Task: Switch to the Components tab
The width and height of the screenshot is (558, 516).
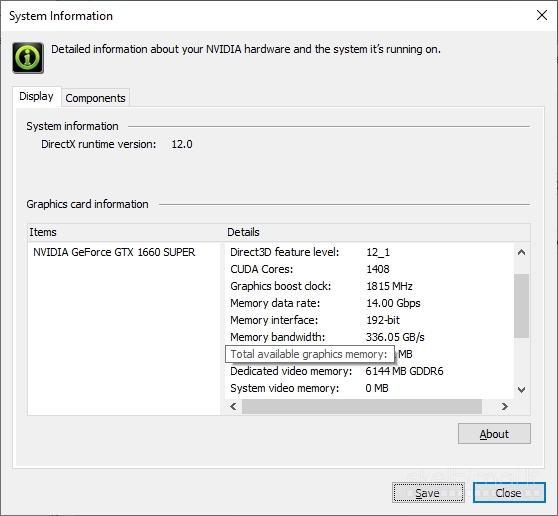Action: [x=95, y=98]
